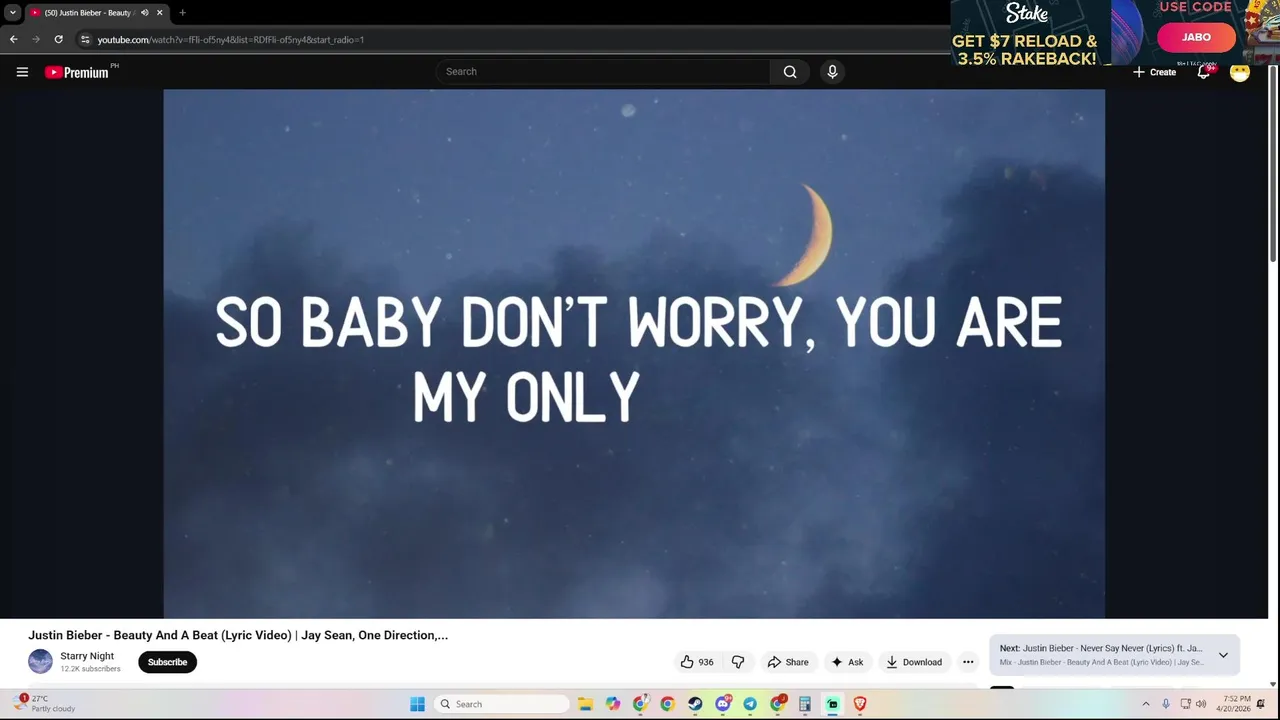Download the video
Screen dimensions: 1280x720
[x=914, y=662]
